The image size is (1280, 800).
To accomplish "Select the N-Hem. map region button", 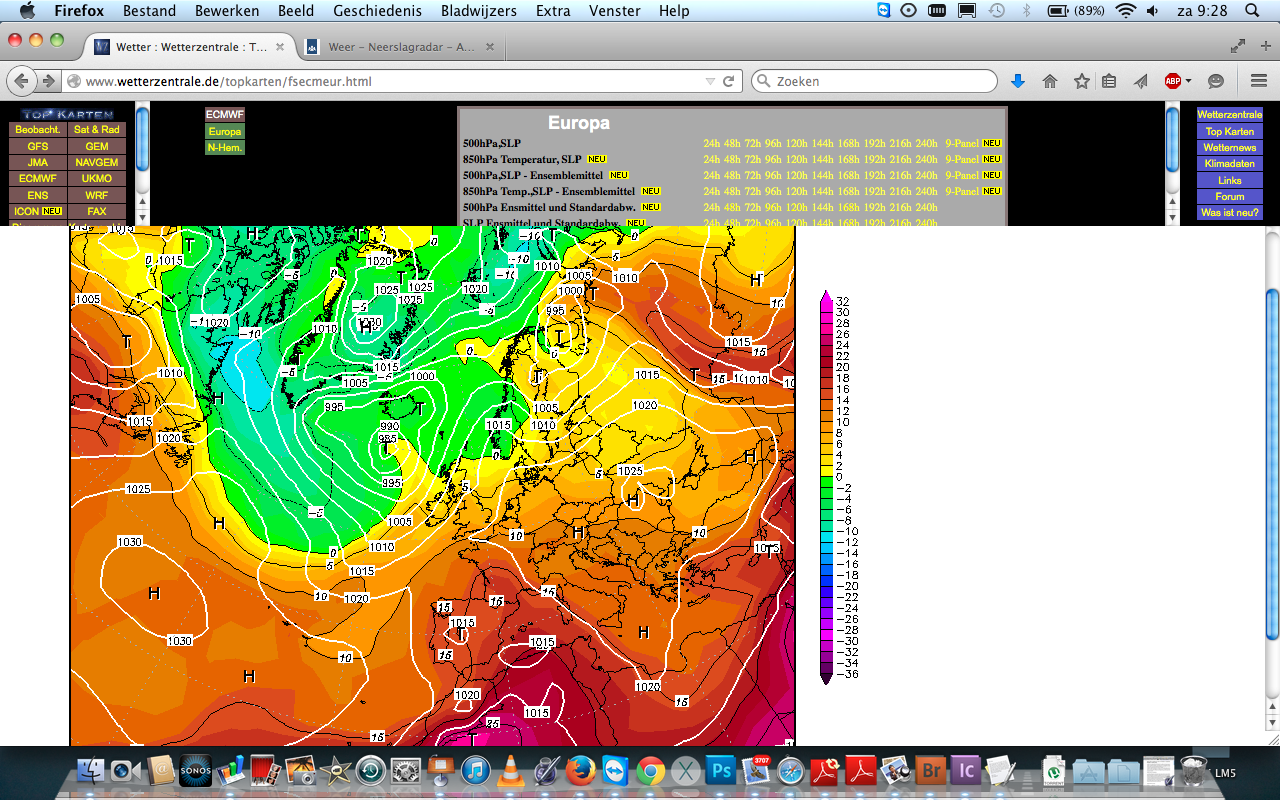I will coord(225,147).
